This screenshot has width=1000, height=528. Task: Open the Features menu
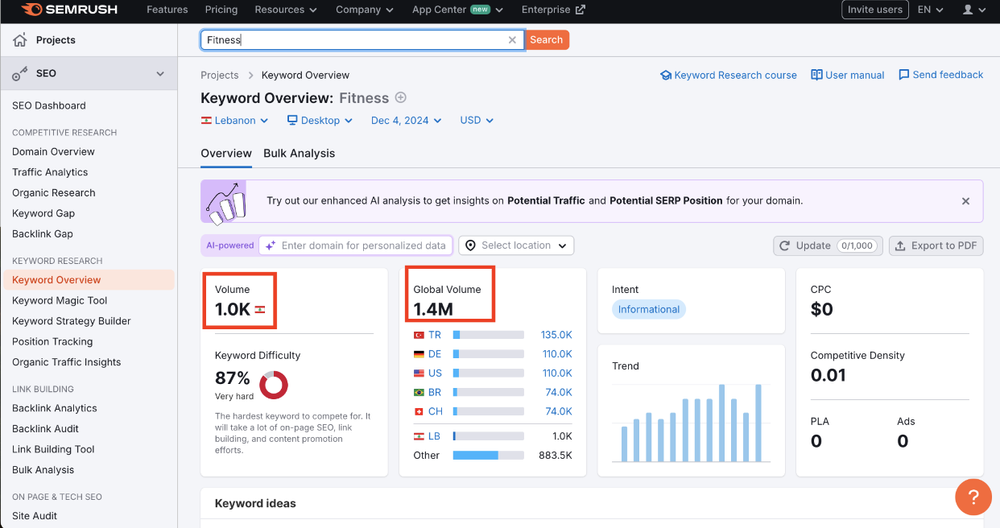(167, 10)
